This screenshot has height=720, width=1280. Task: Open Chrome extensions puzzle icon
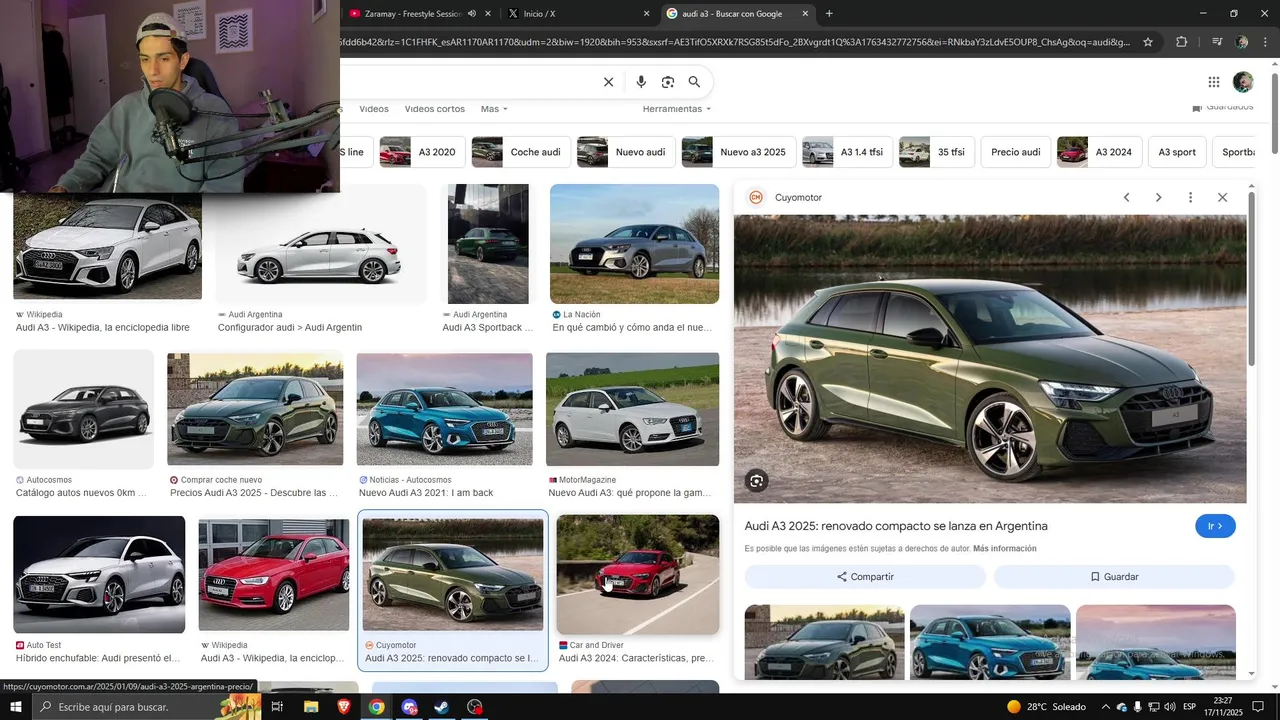(x=1181, y=42)
